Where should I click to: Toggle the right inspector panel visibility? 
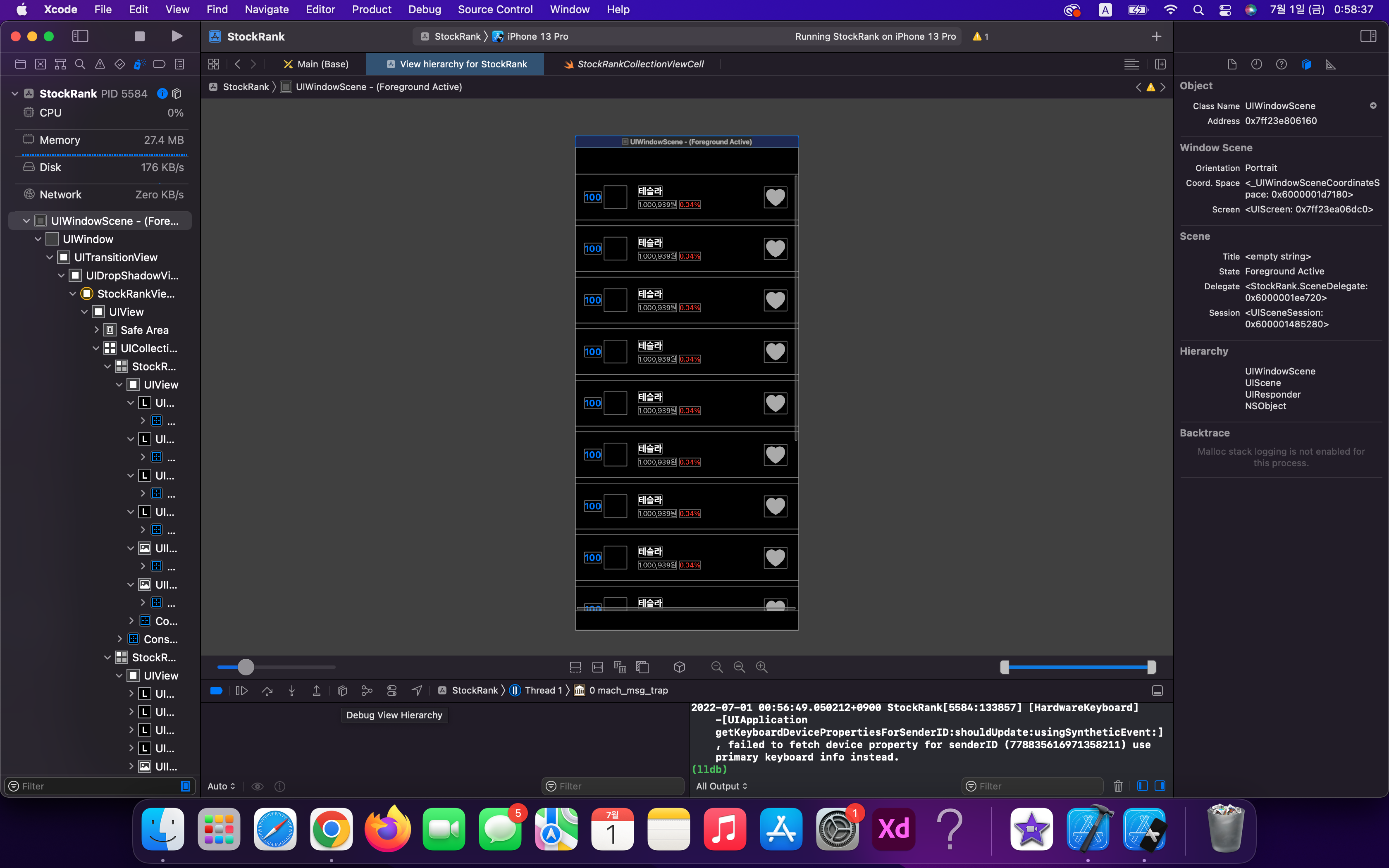[x=1368, y=36]
